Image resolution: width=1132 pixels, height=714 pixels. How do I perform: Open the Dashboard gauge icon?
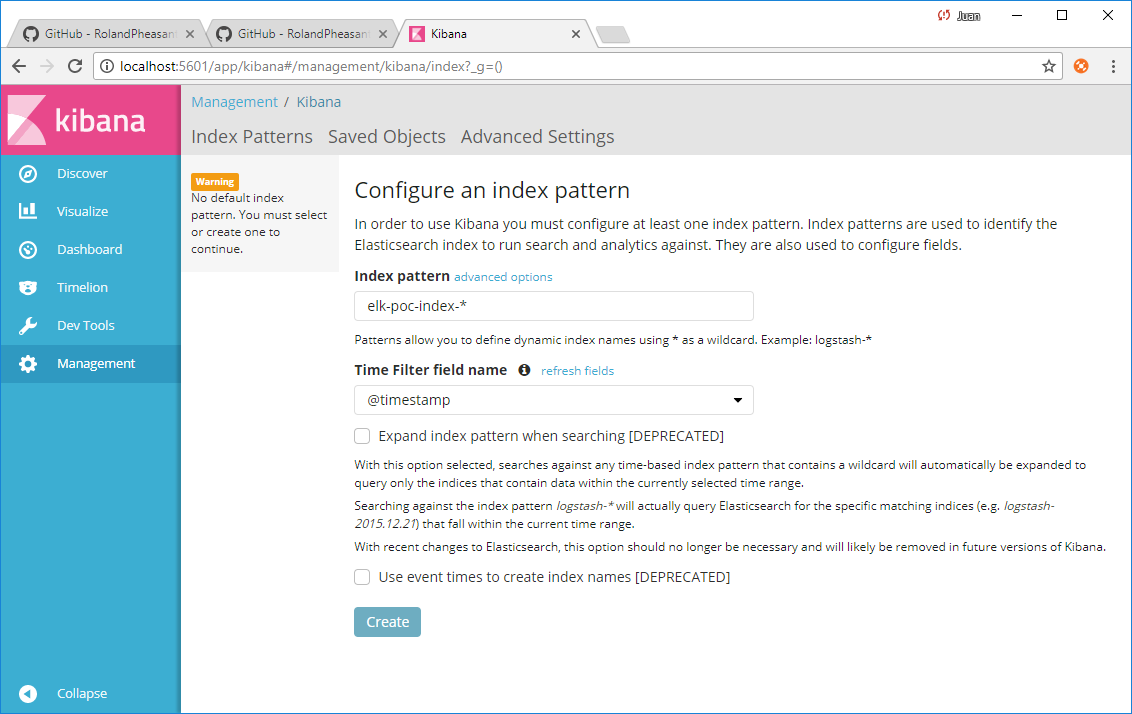click(27, 250)
